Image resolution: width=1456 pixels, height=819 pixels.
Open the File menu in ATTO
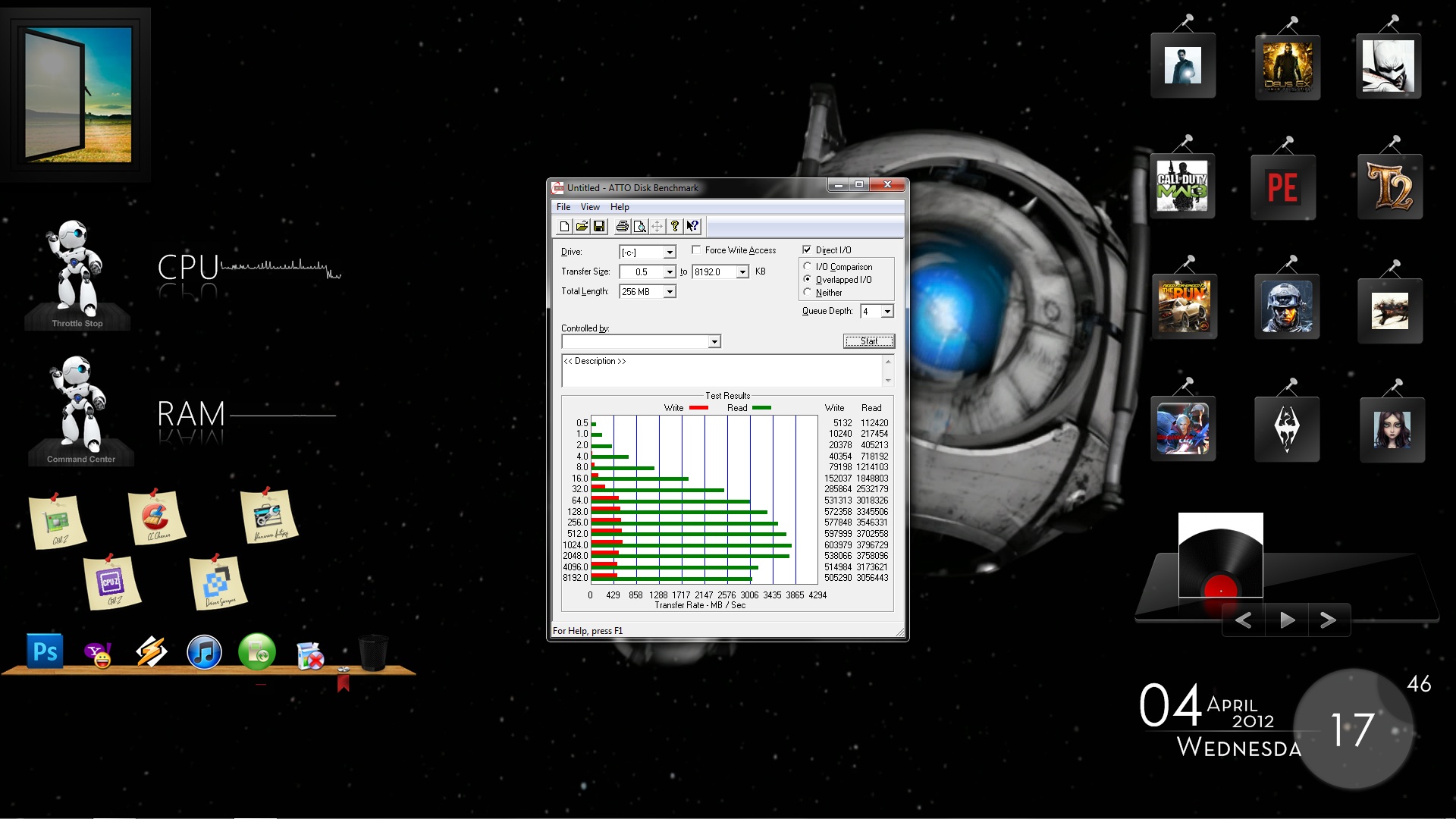pyautogui.click(x=563, y=207)
